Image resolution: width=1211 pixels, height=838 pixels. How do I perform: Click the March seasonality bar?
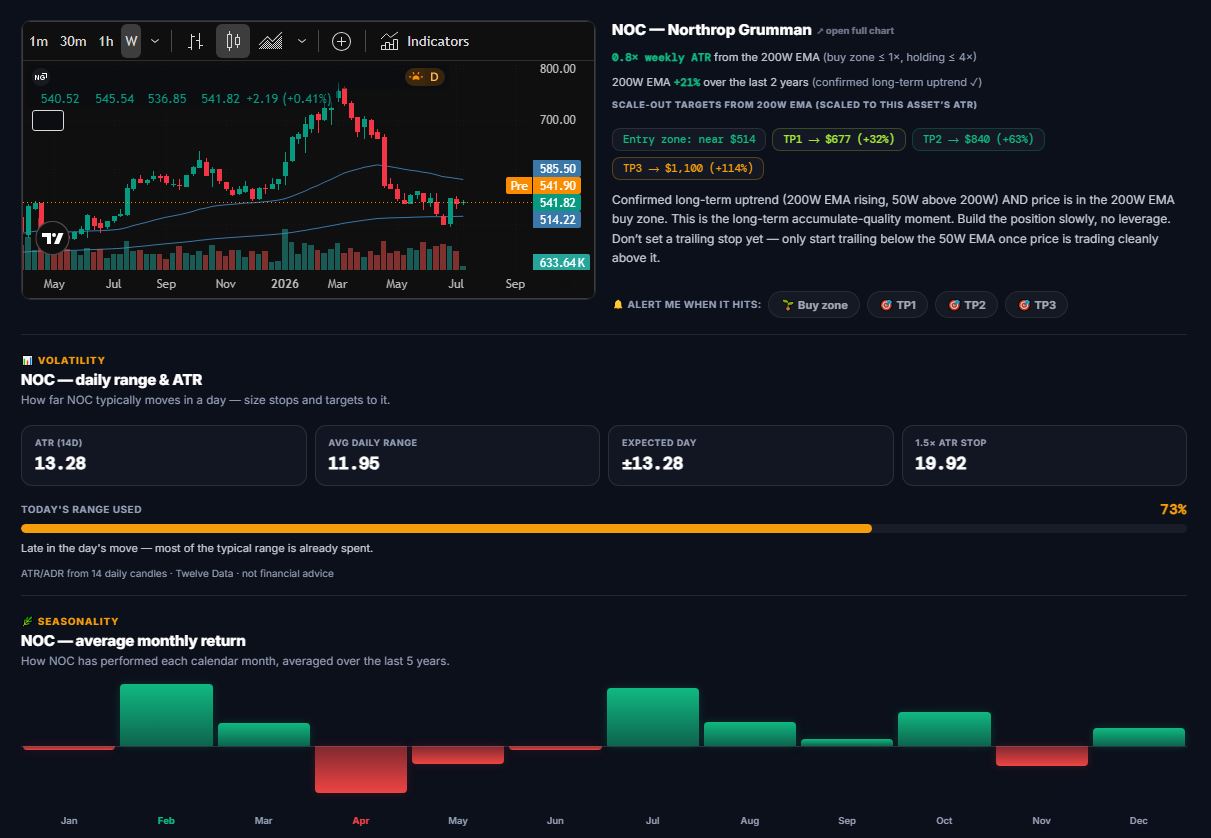pos(264,734)
